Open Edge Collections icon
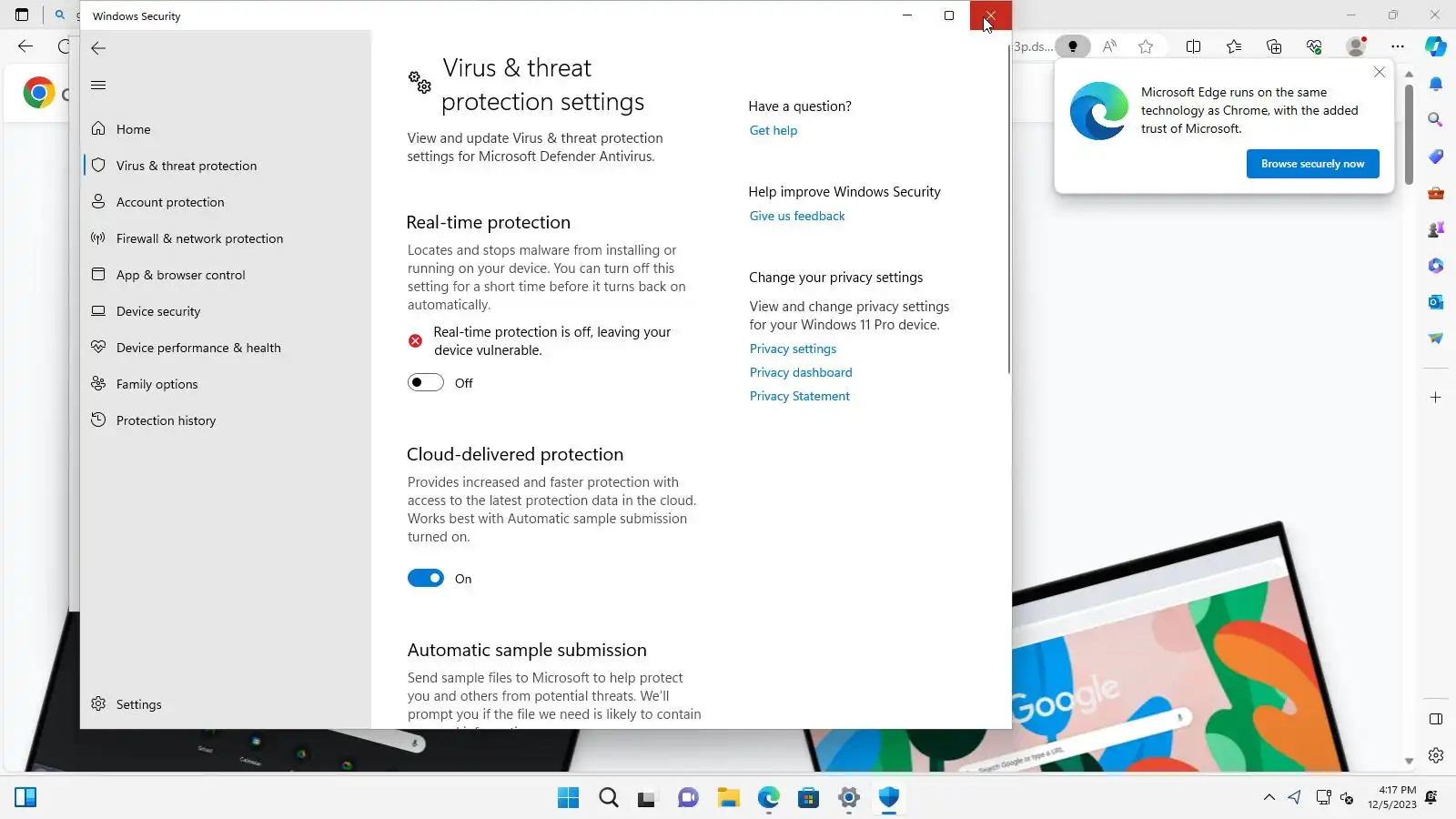The width and height of the screenshot is (1456, 819). click(1274, 46)
